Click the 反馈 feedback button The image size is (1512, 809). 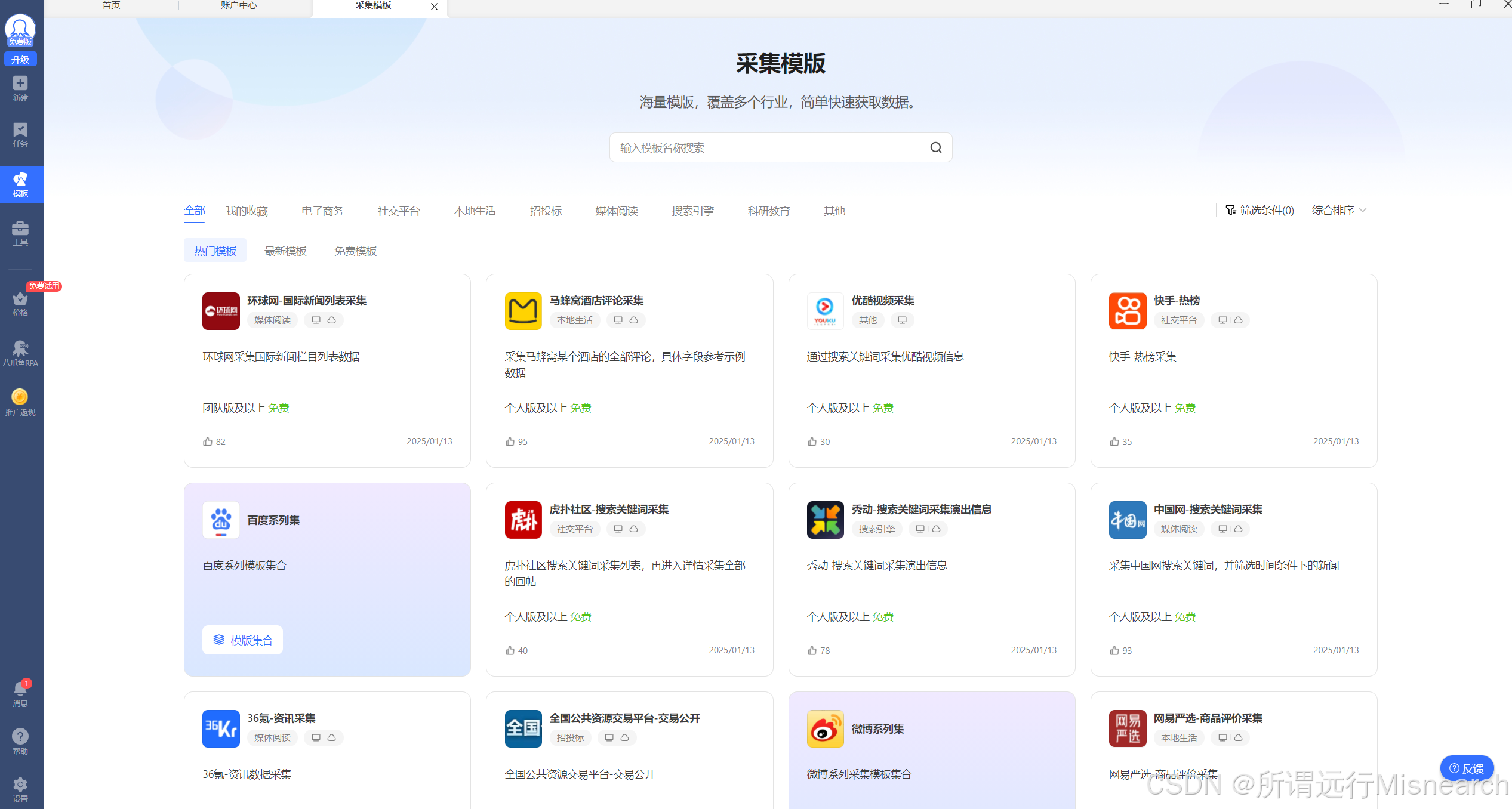coord(1466,768)
